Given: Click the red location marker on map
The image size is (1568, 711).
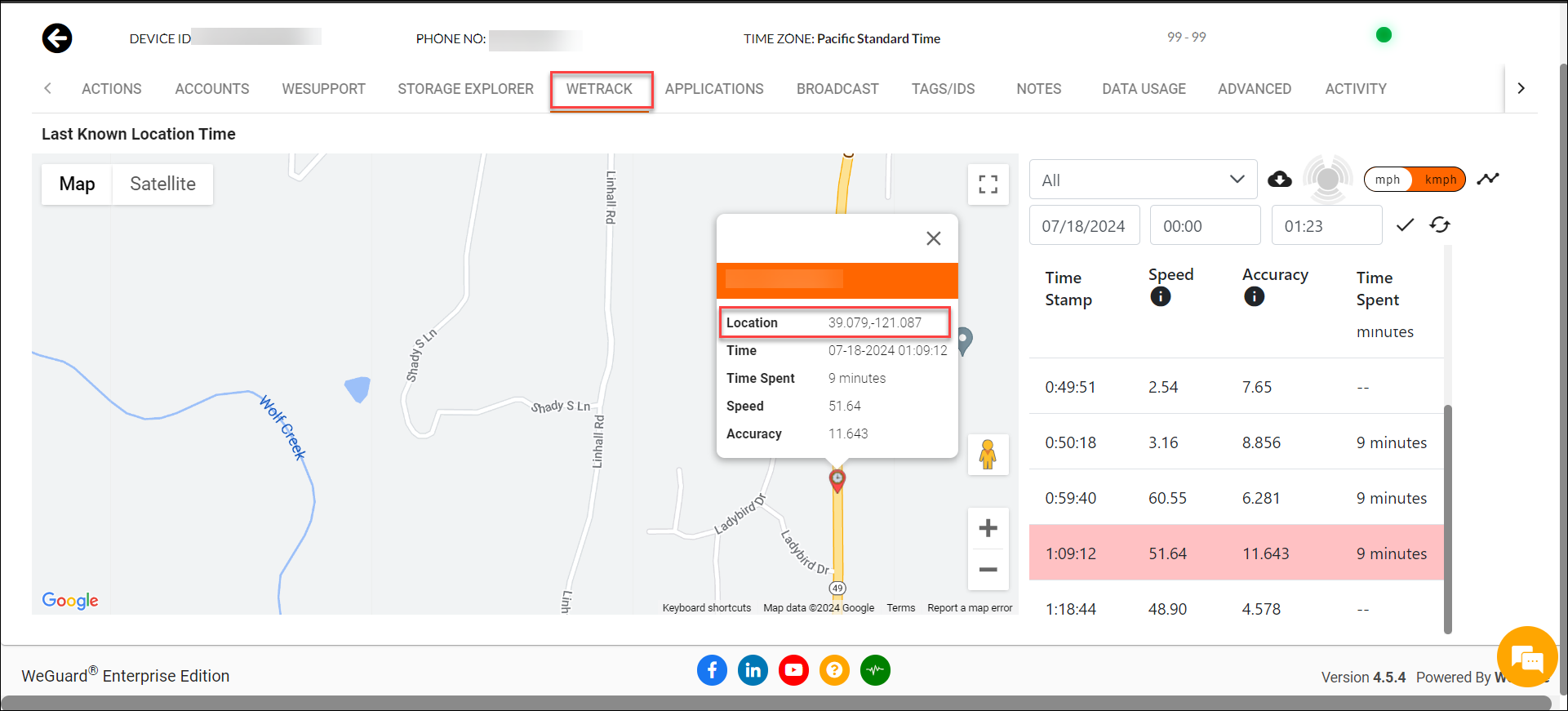Looking at the screenshot, I should 837,480.
